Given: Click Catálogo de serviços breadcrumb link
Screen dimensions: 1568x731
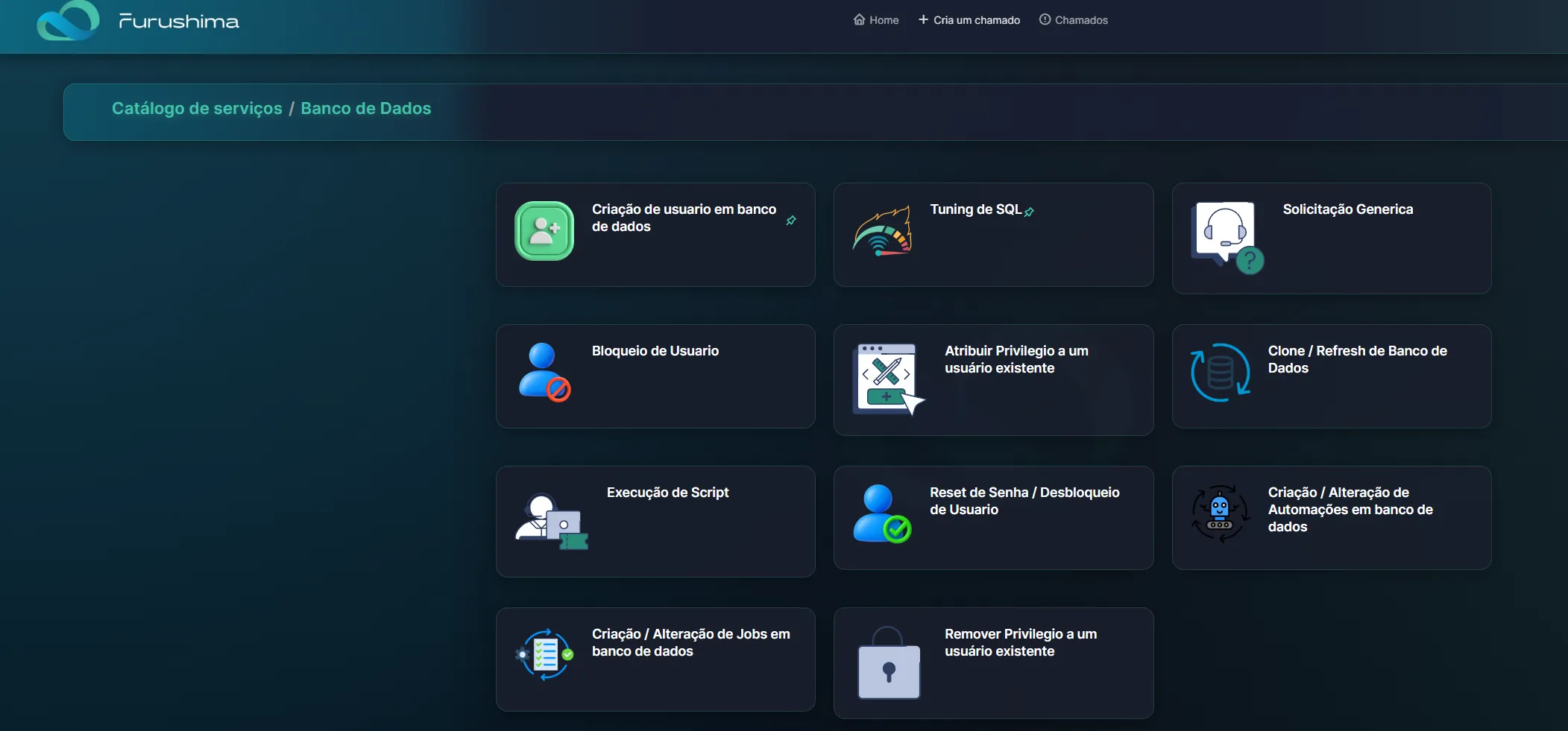Looking at the screenshot, I should coord(197,109).
